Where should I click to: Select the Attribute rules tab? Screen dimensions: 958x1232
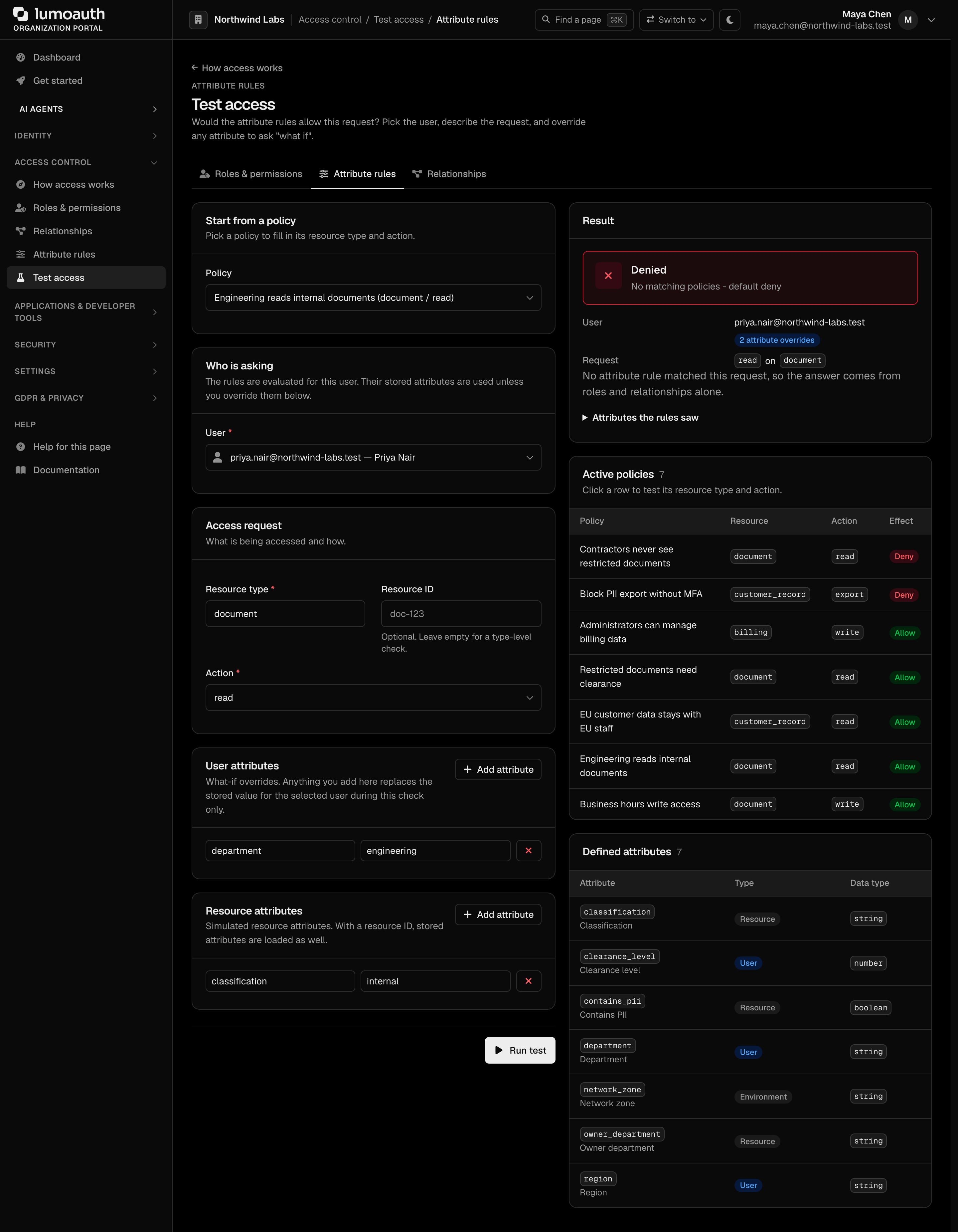357,174
